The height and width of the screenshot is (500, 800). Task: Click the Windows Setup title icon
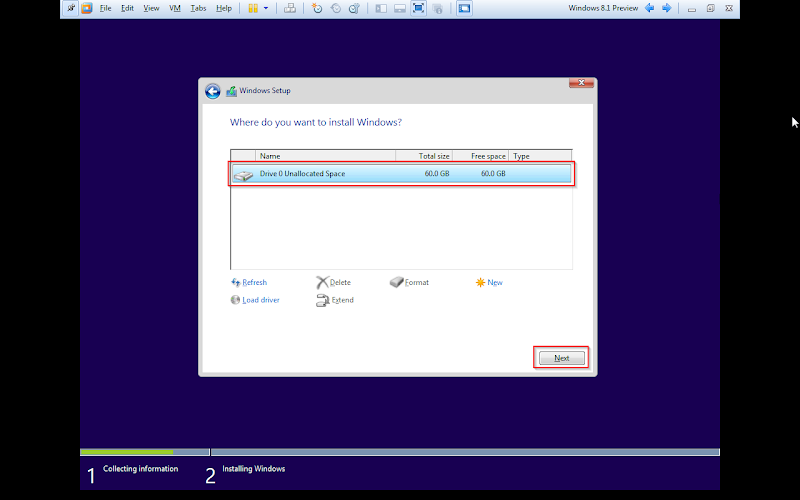231,91
